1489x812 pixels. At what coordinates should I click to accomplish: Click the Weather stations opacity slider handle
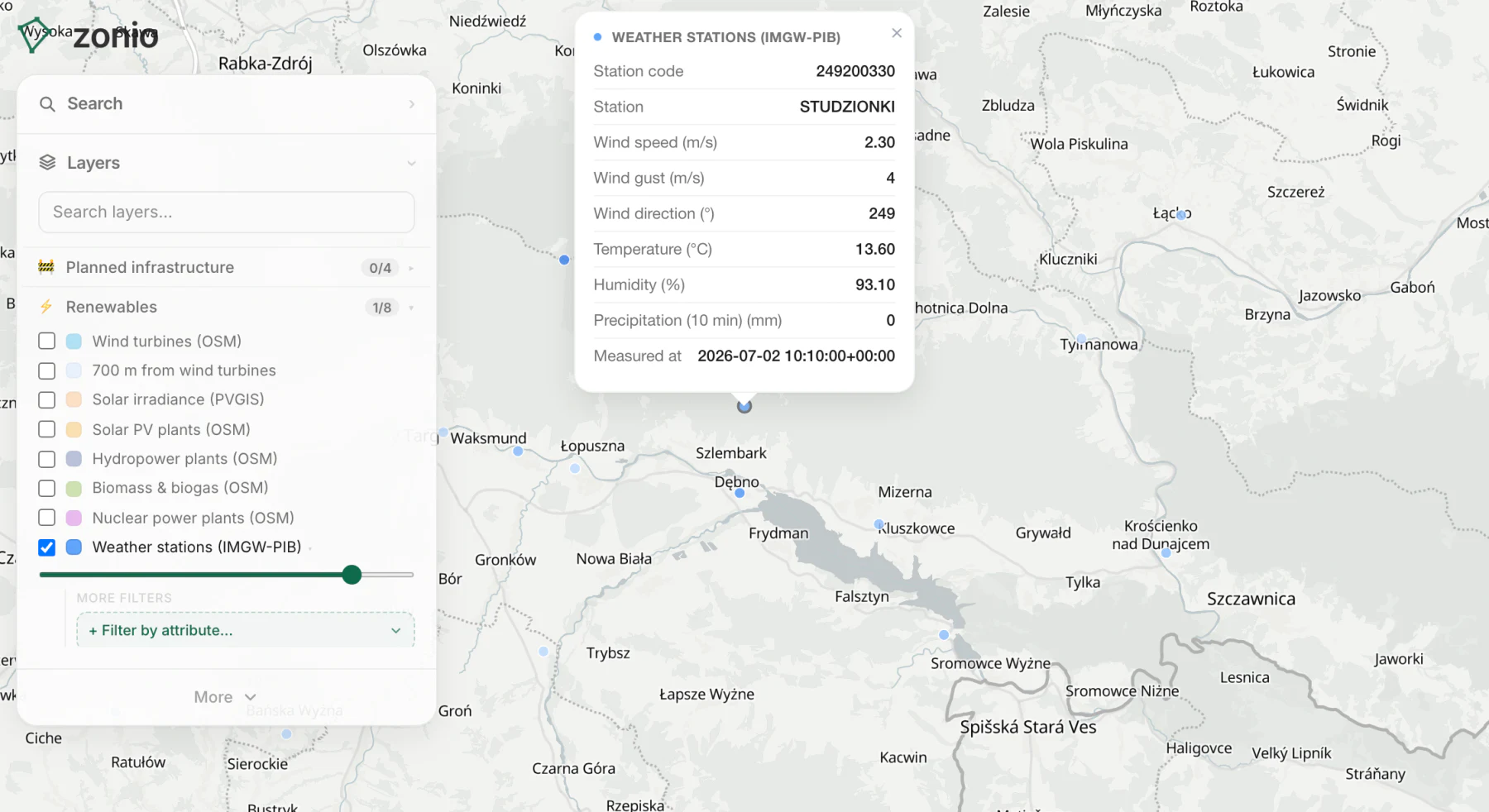pos(352,575)
